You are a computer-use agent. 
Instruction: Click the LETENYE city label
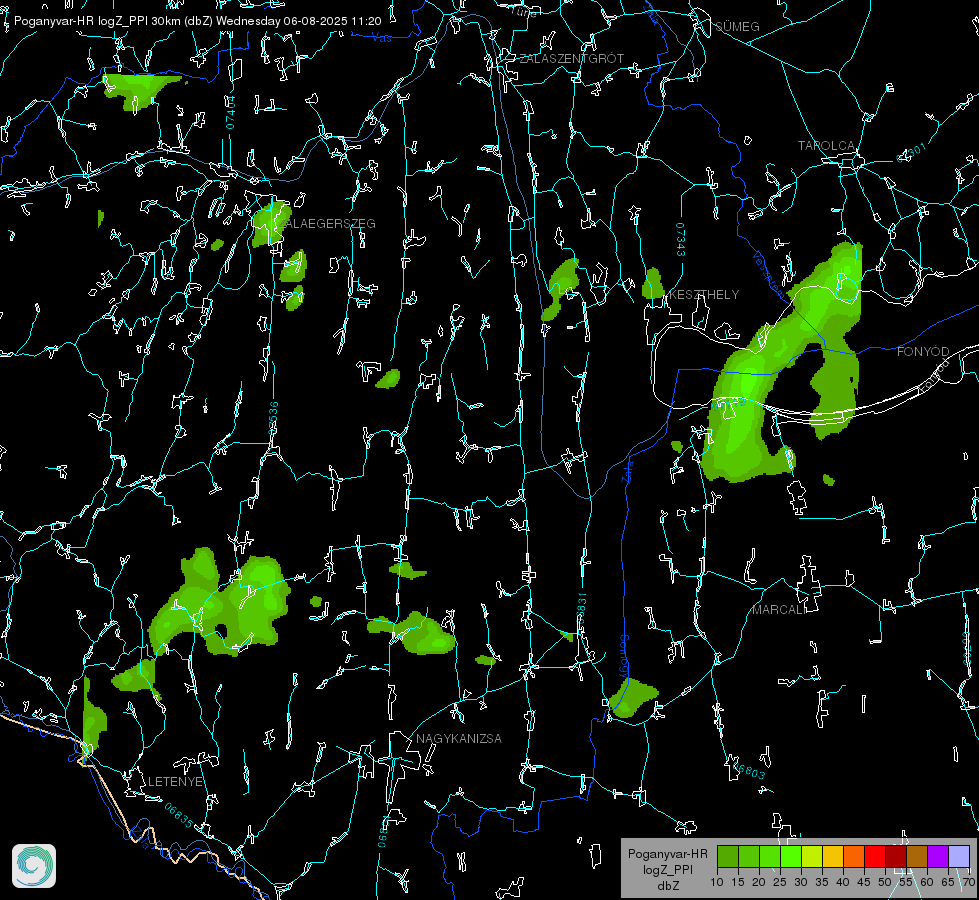pyautogui.click(x=175, y=781)
